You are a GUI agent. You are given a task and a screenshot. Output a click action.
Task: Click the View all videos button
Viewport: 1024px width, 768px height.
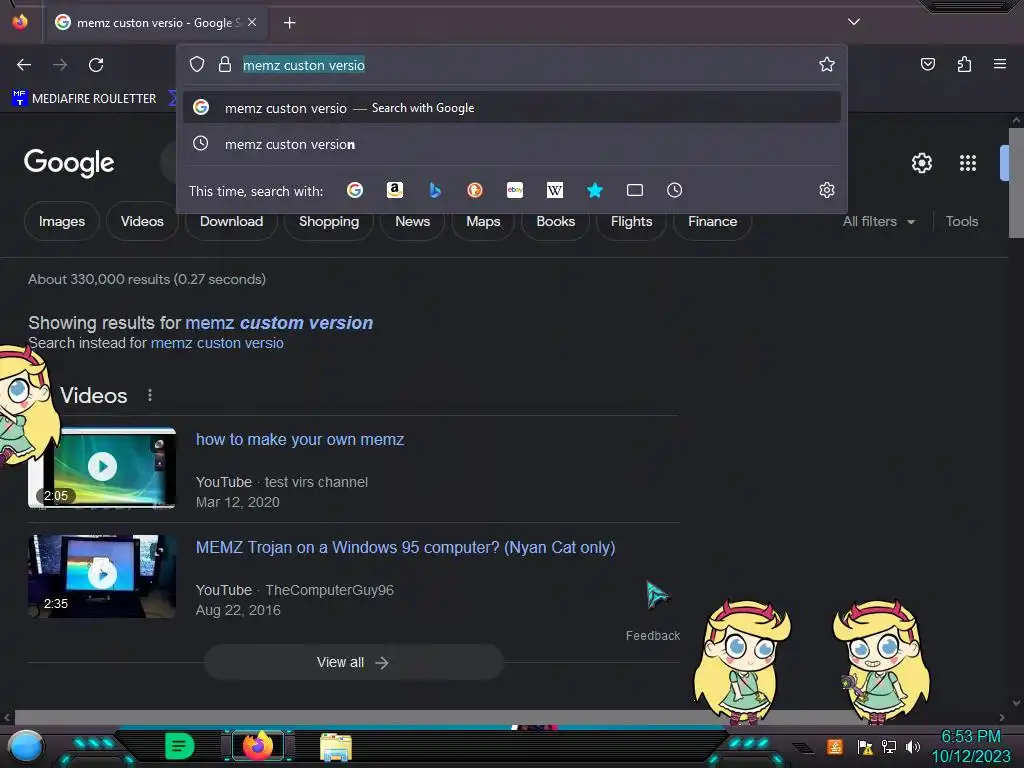point(353,662)
